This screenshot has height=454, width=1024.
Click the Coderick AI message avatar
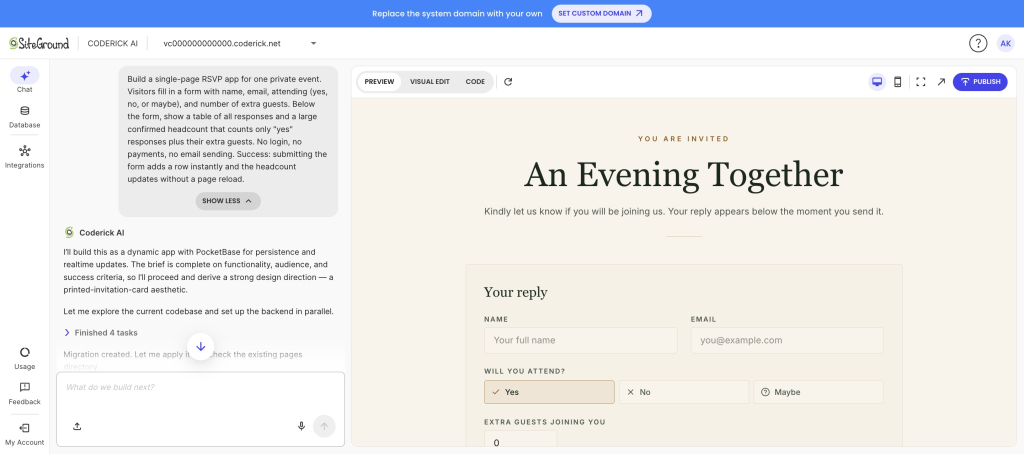[69, 232]
